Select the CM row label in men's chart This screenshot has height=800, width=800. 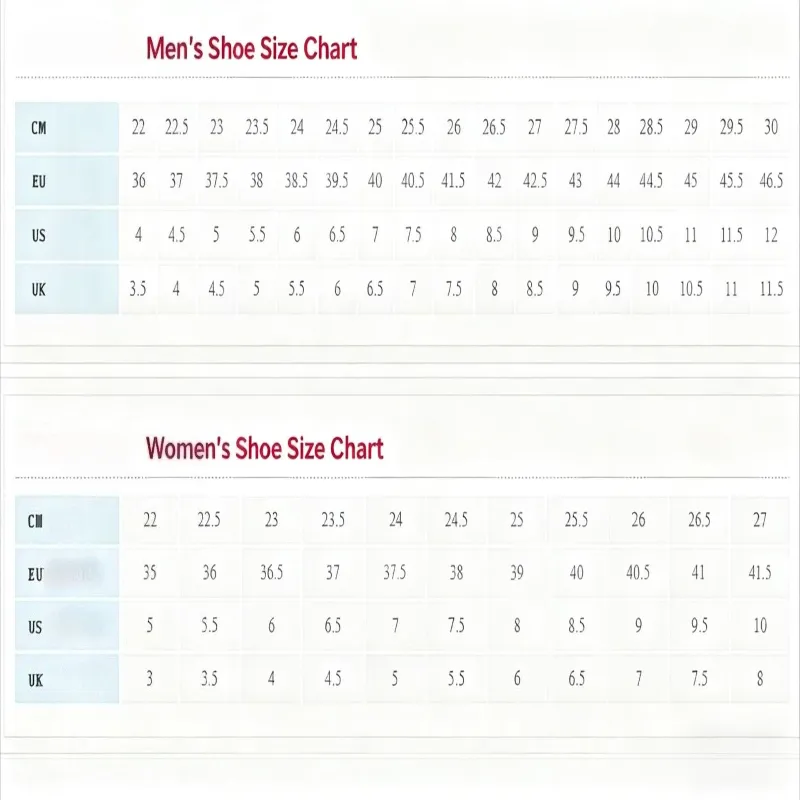tap(38, 127)
